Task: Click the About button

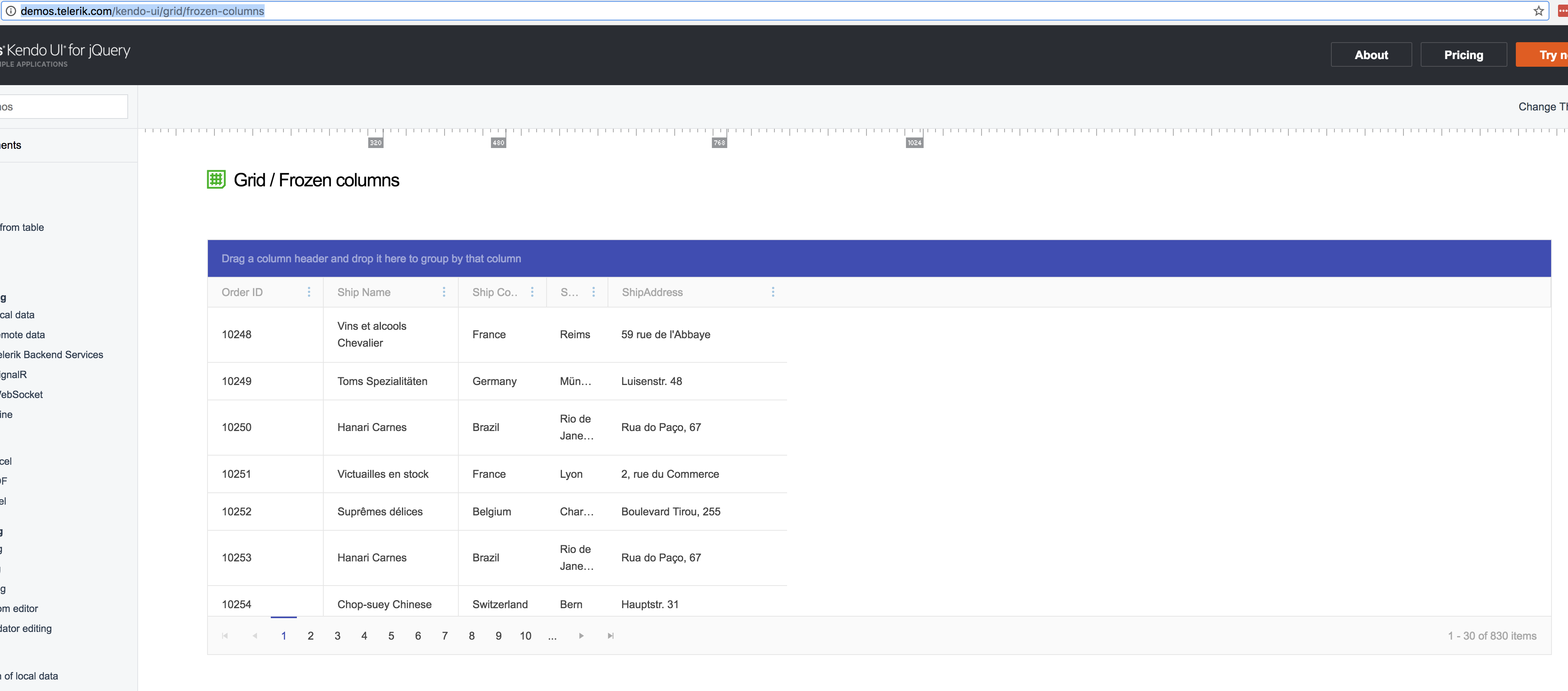Action: pyautogui.click(x=1371, y=55)
